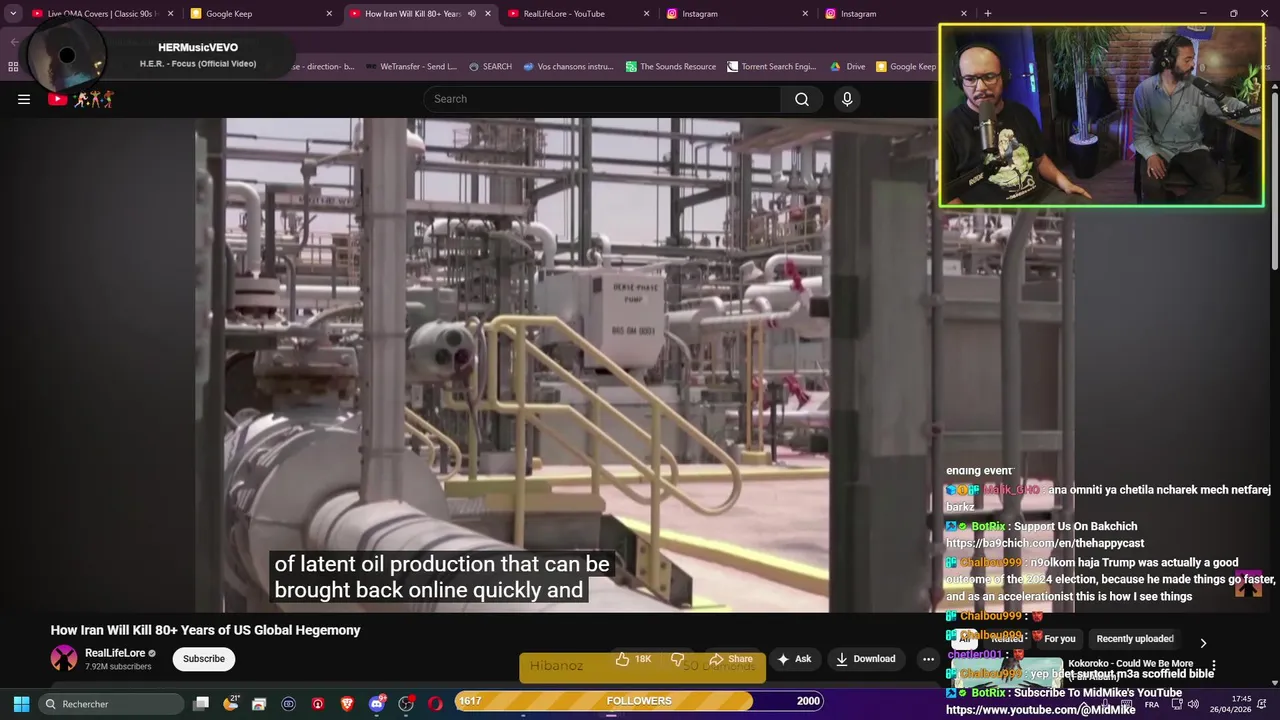Open Opera browser from the taskbar

pyautogui.click(x=435, y=704)
